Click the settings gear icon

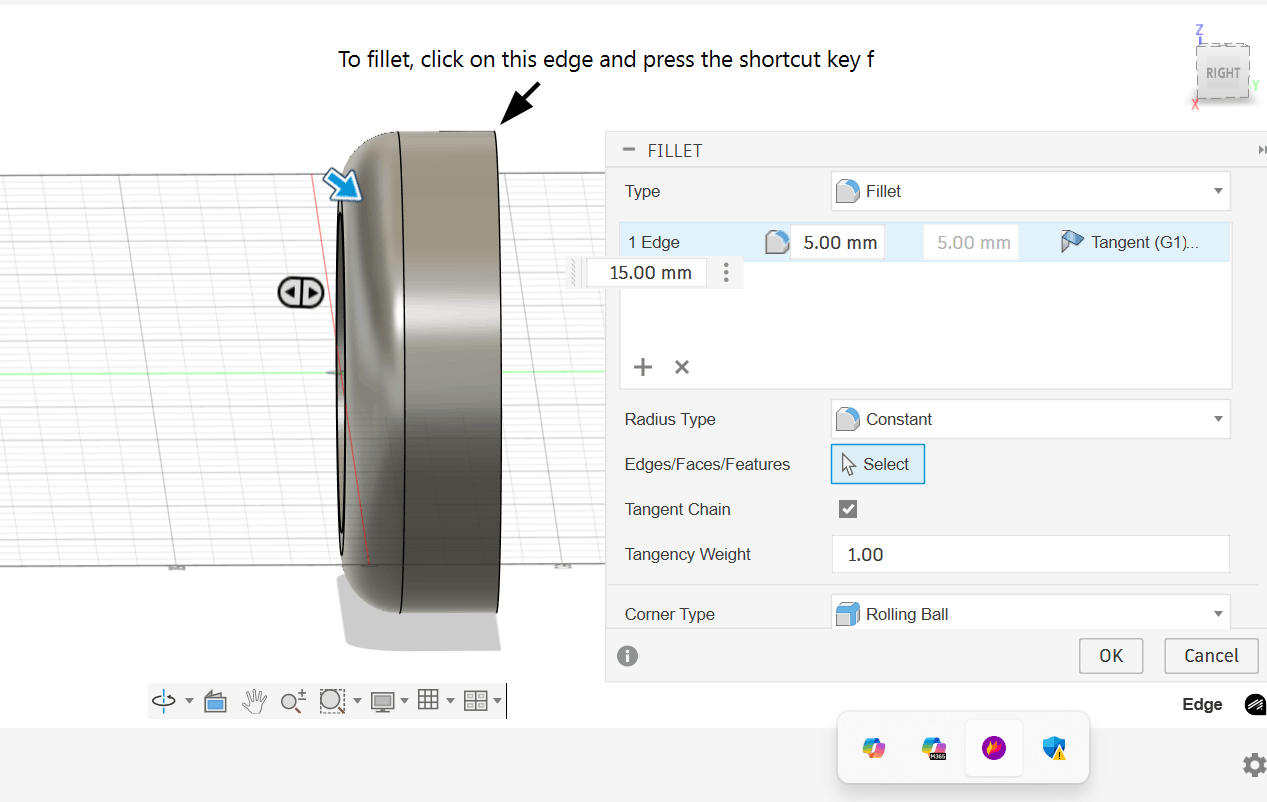click(1254, 765)
